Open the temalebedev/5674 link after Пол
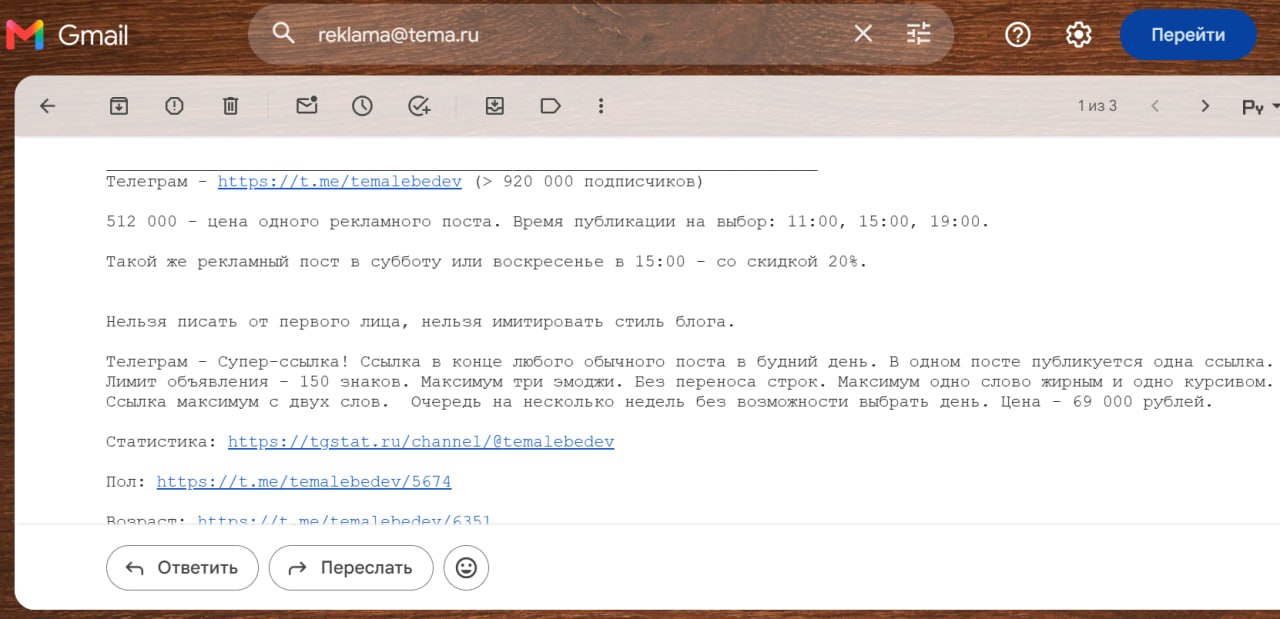 point(304,482)
